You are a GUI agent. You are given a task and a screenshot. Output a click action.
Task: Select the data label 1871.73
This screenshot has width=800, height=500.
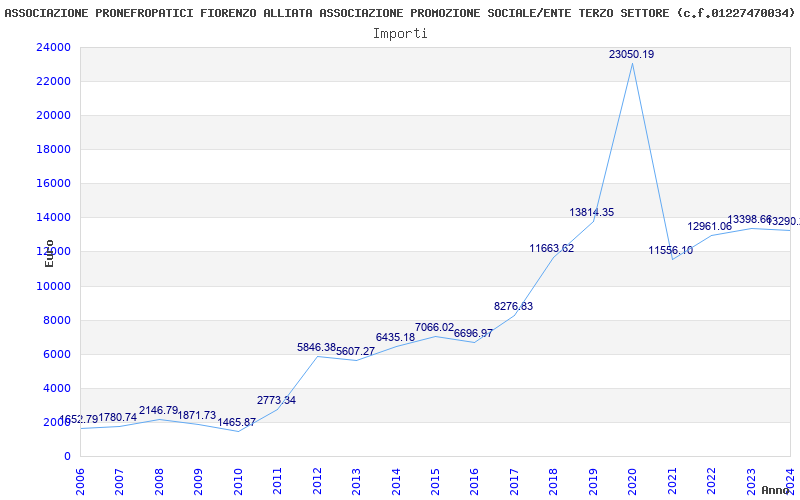click(196, 415)
